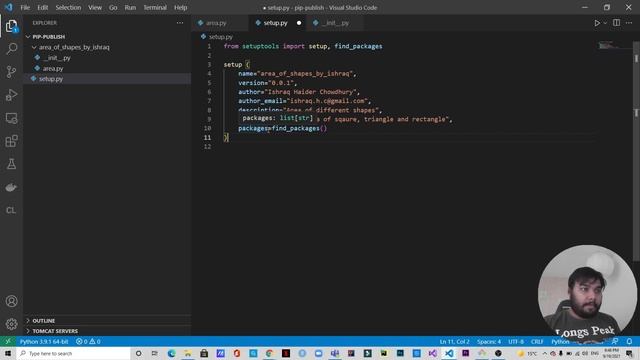The image size is (640, 360).
Task: Click line number 12 in gutter
Action: (207, 147)
